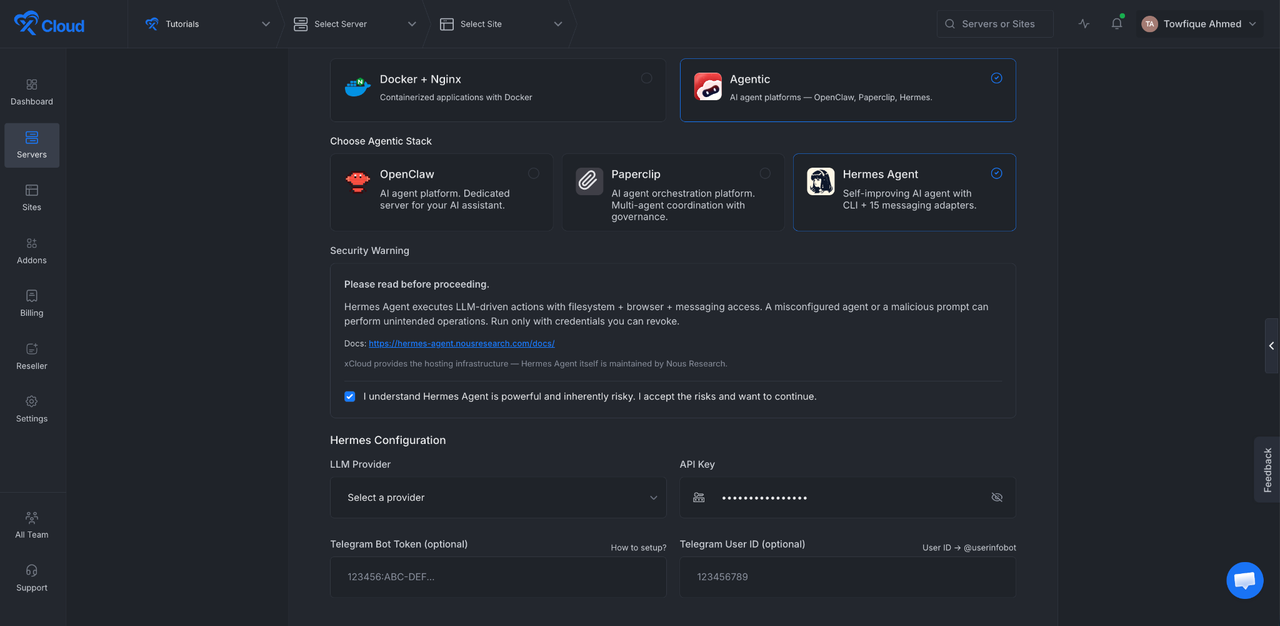Click the TA user avatar
This screenshot has height=626, width=1280.
click(1150, 24)
